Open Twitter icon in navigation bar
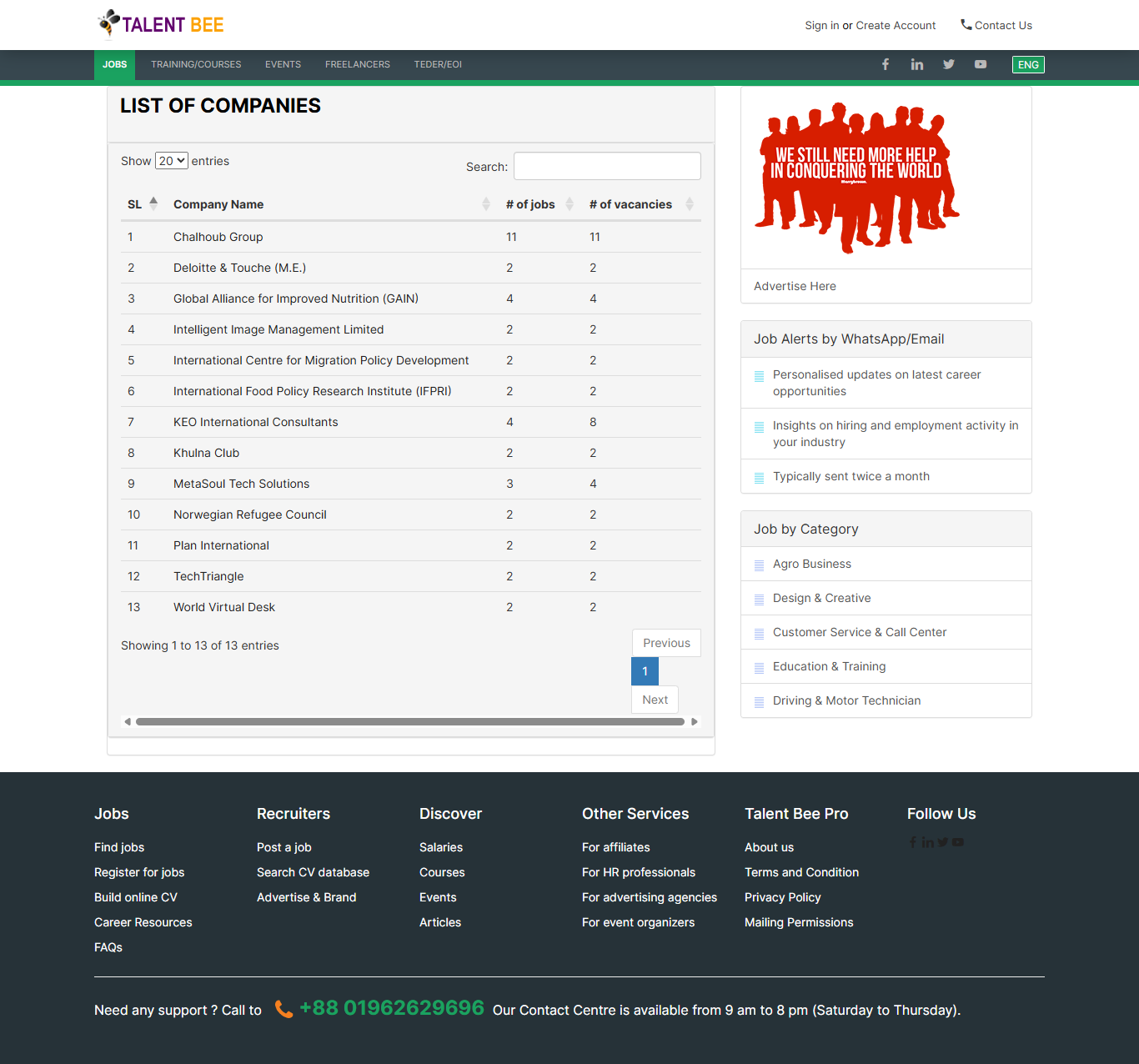The width and height of the screenshot is (1139, 1064). 949,64
